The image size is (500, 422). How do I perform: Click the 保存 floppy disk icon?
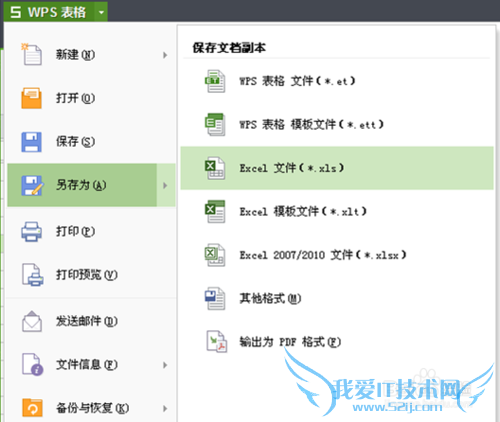coord(31,142)
